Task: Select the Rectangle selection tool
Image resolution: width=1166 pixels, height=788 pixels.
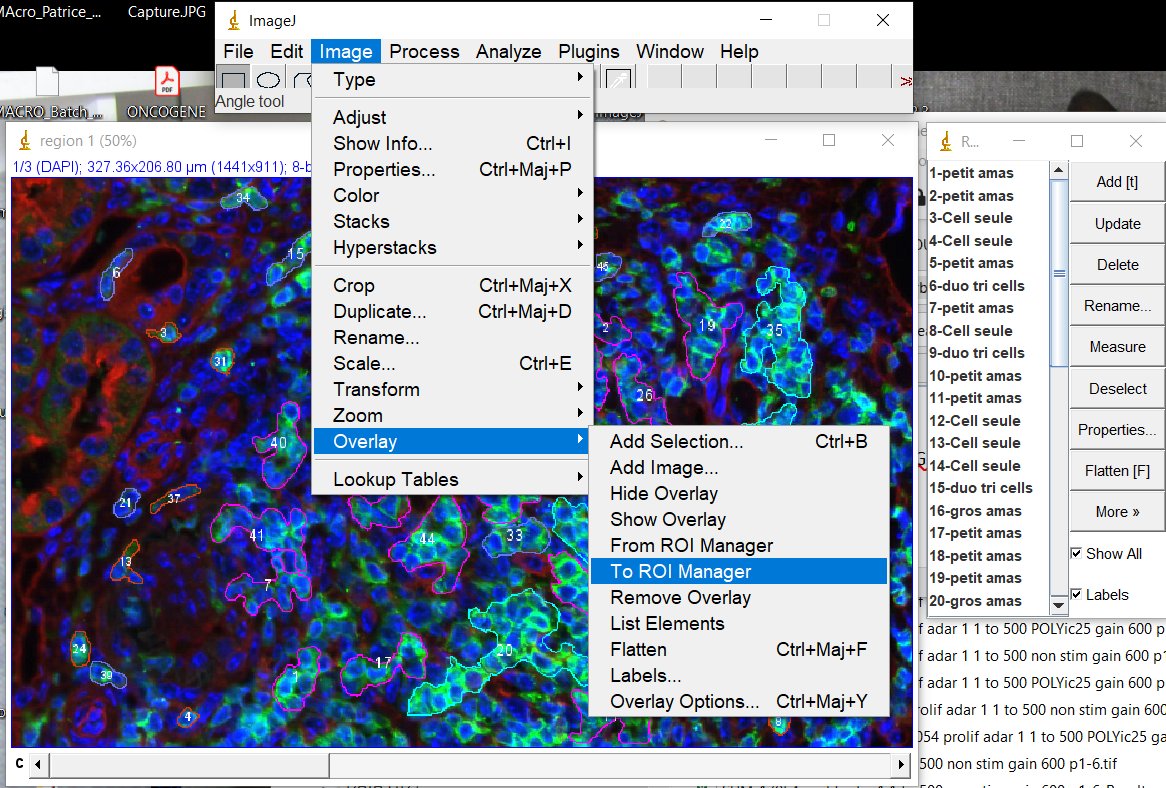Action: 231,79
